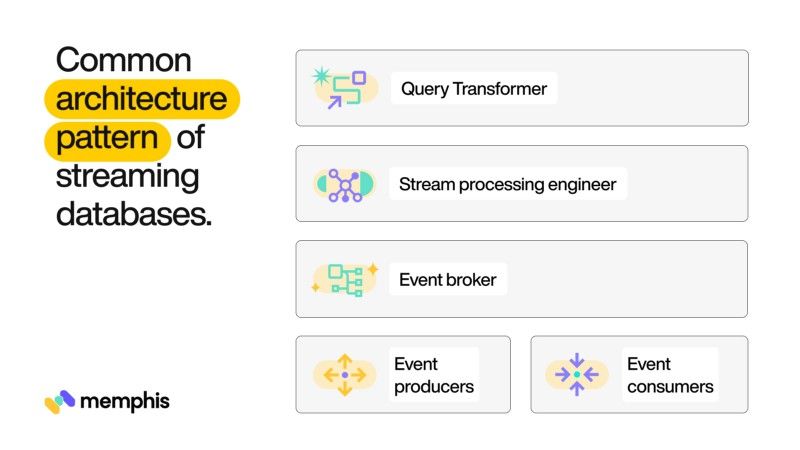Click the highlighted word "pattern"
The image size is (800, 450).
click(x=107, y=138)
